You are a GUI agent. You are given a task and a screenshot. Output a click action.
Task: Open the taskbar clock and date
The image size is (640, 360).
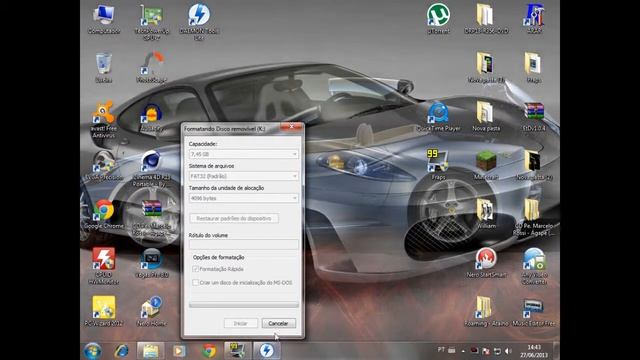pyautogui.click(x=534, y=351)
